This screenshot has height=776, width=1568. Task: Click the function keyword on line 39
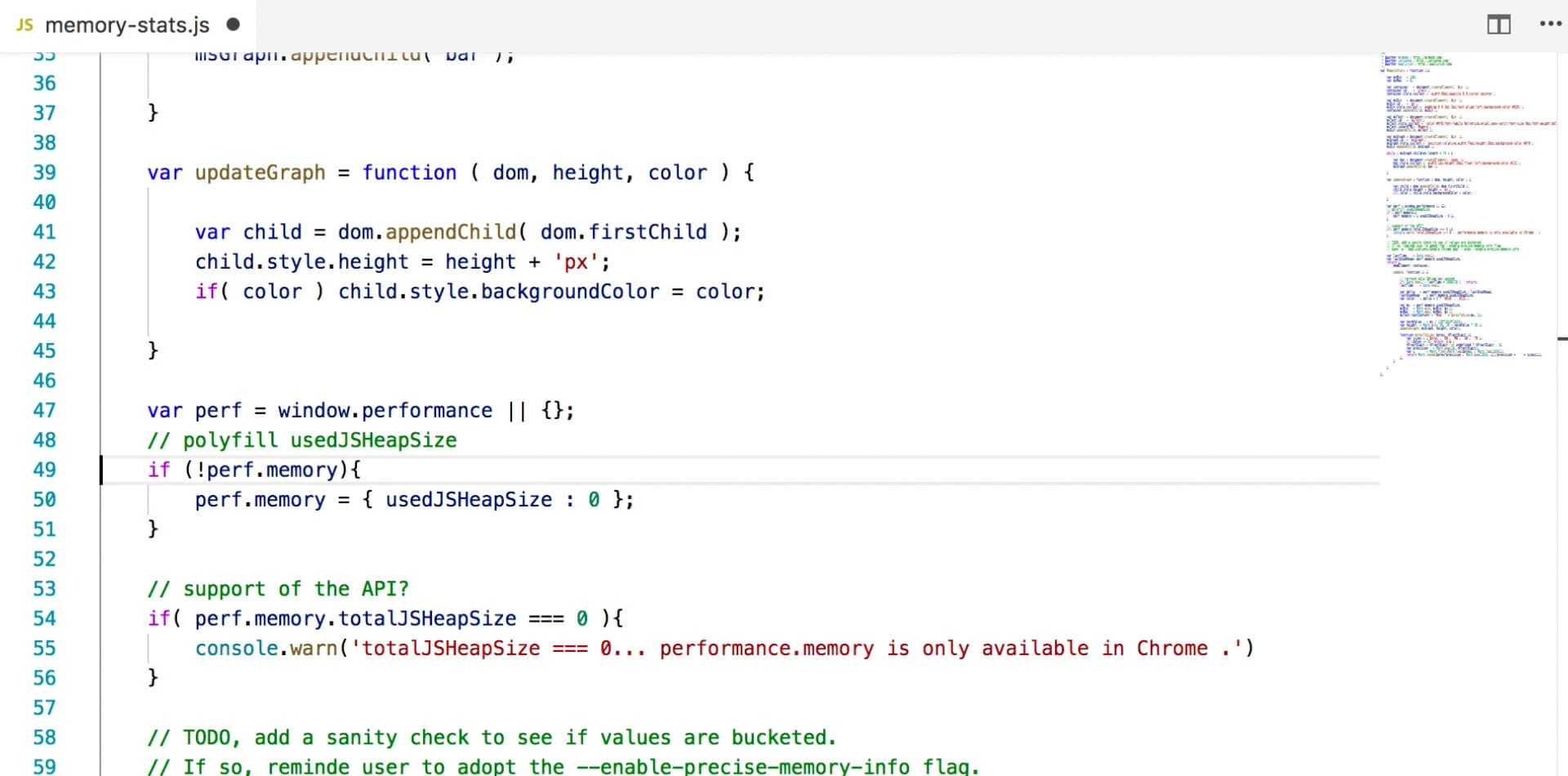[409, 172]
